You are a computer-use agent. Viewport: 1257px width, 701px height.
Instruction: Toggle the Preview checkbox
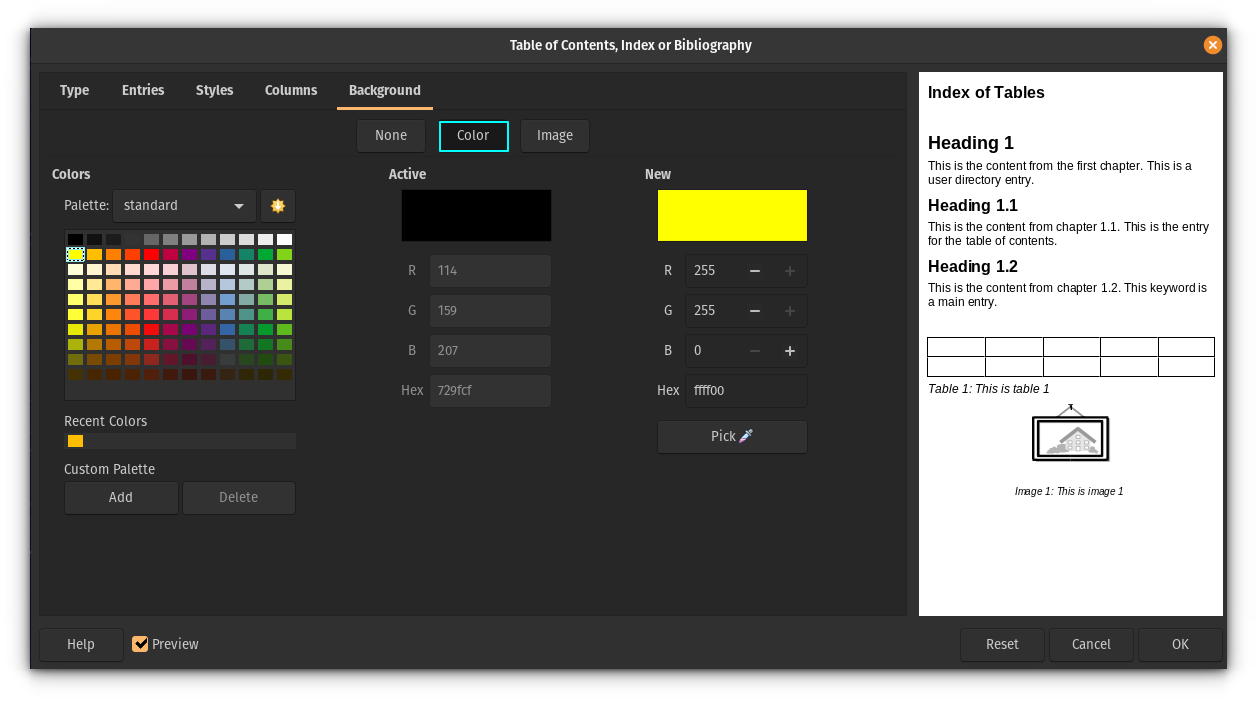coord(141,644)
